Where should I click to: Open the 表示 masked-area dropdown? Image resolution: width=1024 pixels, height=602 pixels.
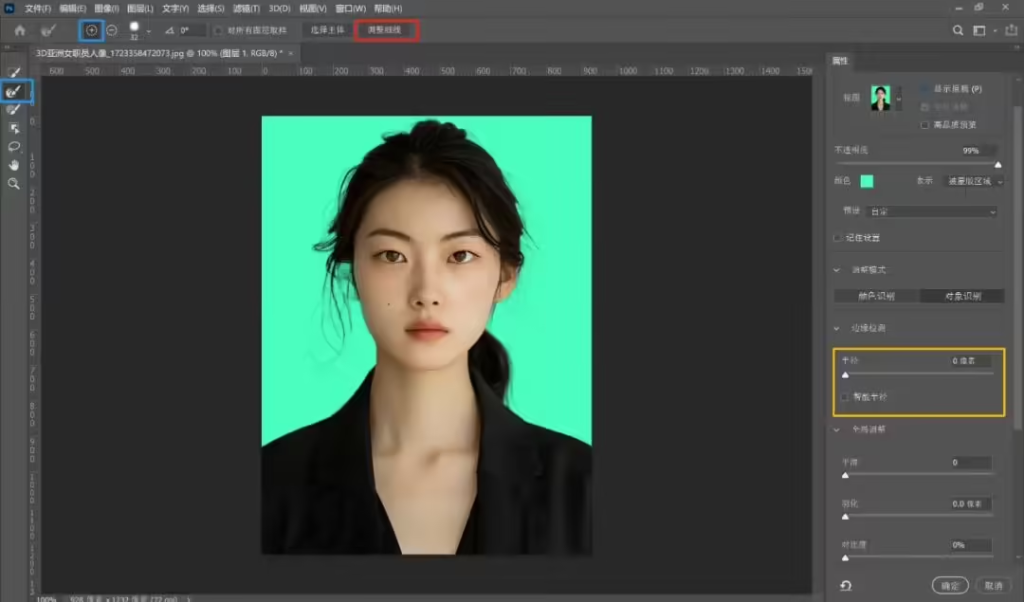(x=974, y=181)
